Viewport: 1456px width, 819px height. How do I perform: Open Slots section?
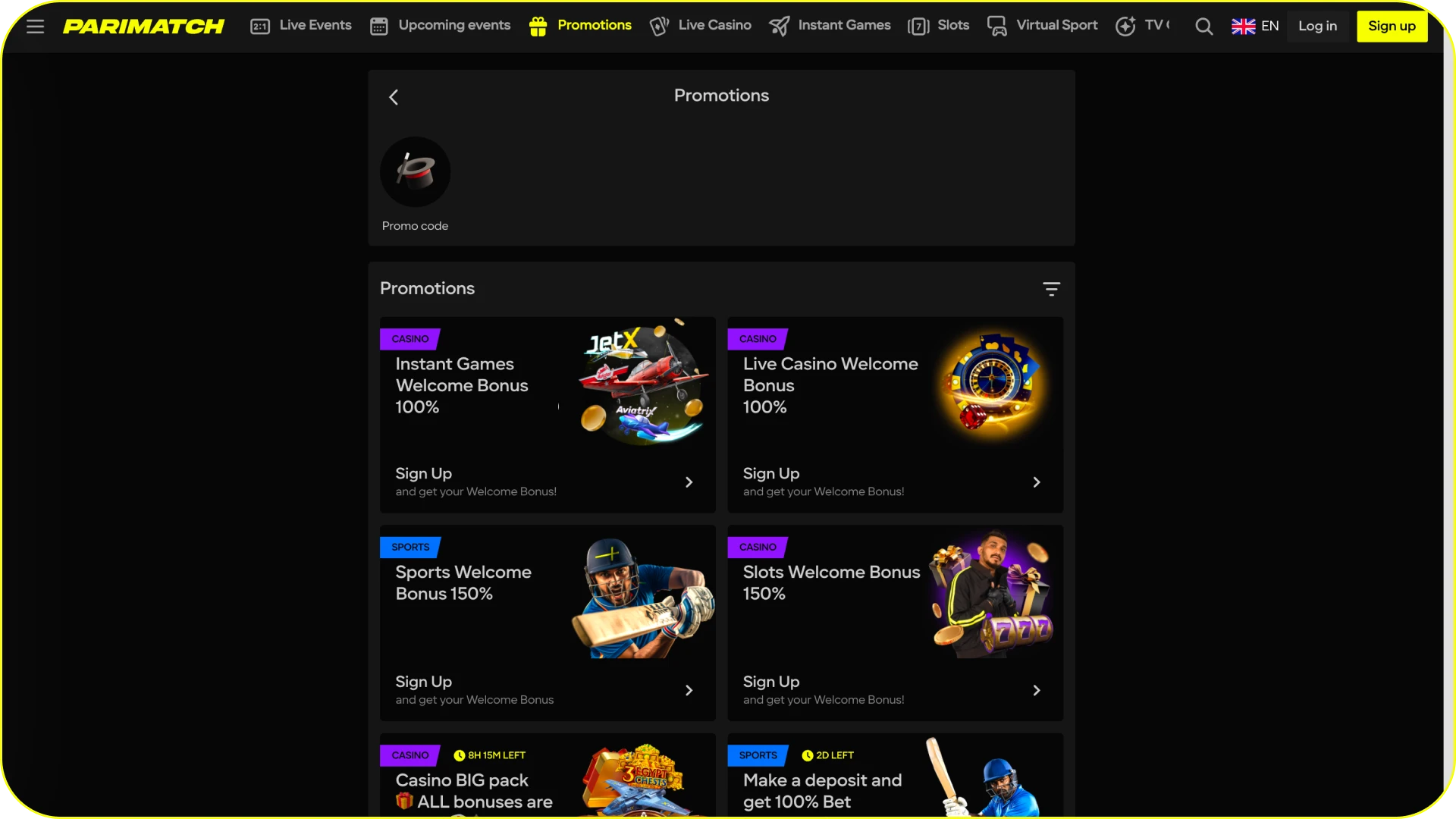[953, 25]
